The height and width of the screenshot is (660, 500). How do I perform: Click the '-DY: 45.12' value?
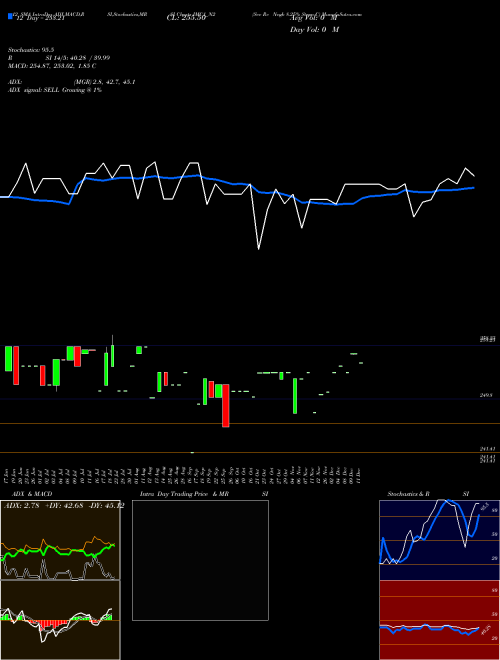pyautogui.click(x=106, y=506)
